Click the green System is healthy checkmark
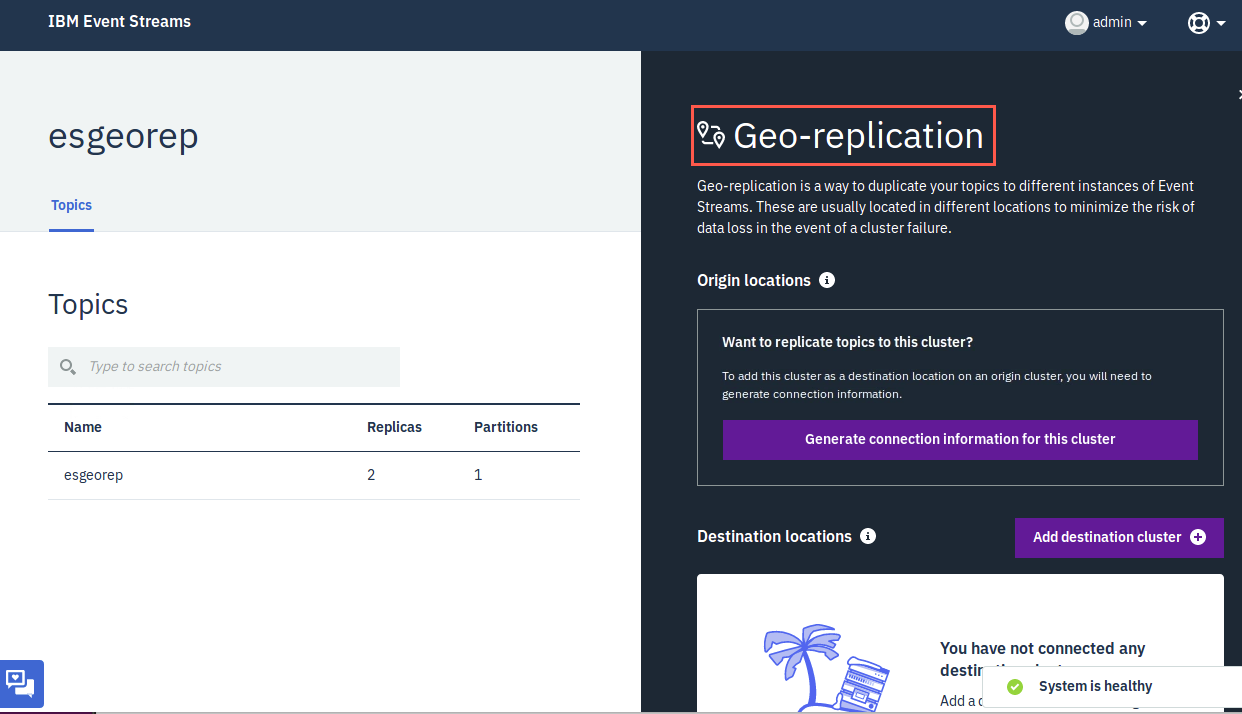This screenshot has height=714, width=1242. pos(1015,687)
